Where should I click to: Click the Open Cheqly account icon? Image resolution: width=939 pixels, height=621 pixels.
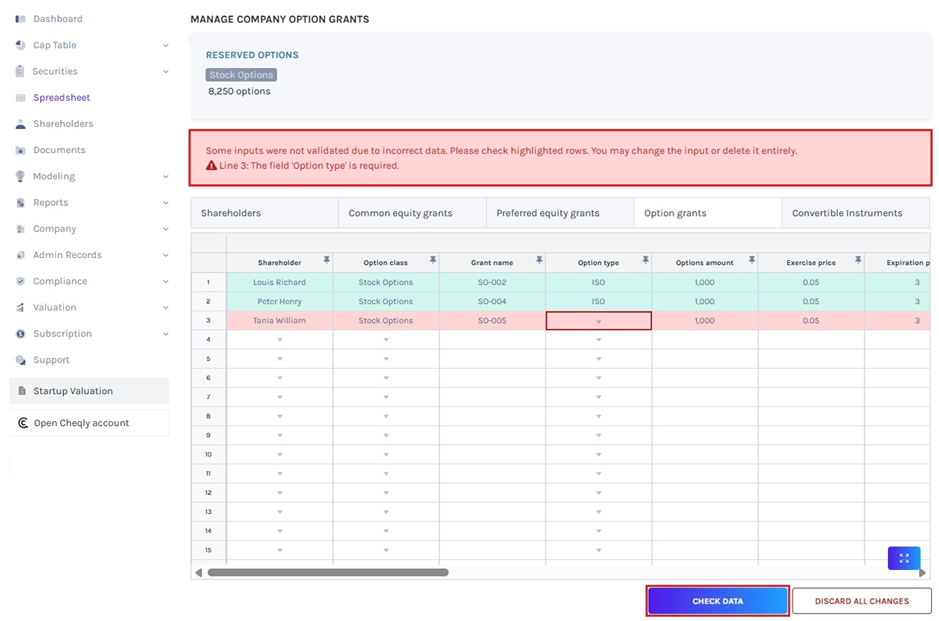[22, 422]
